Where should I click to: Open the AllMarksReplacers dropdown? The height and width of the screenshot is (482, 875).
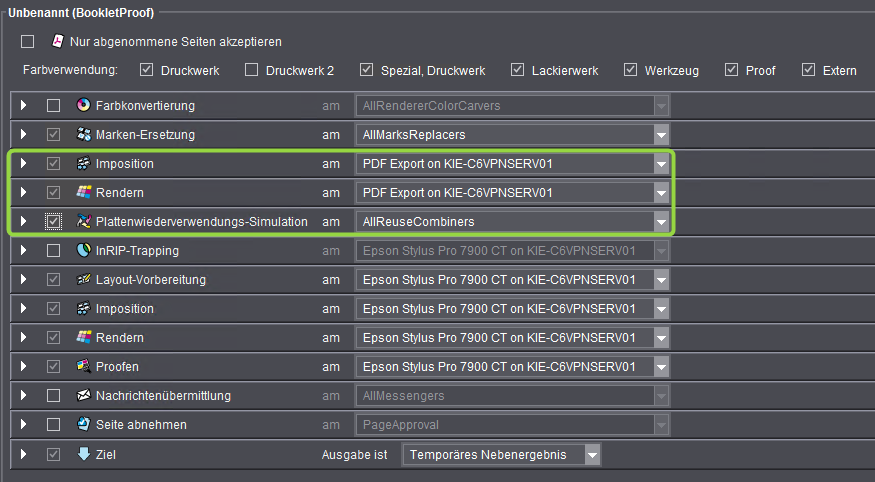[x=660, y=135]
